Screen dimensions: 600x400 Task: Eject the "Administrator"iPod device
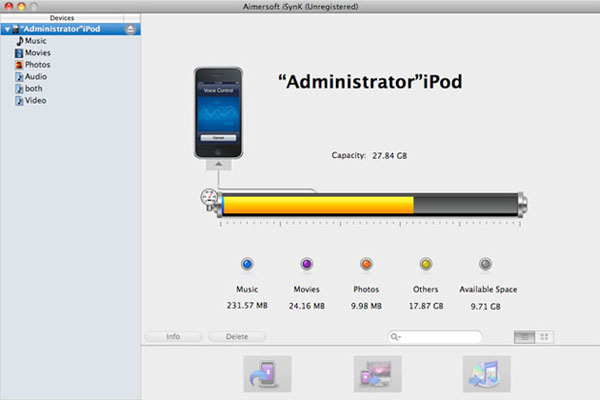pyautogui.click(x=130, y=29)
